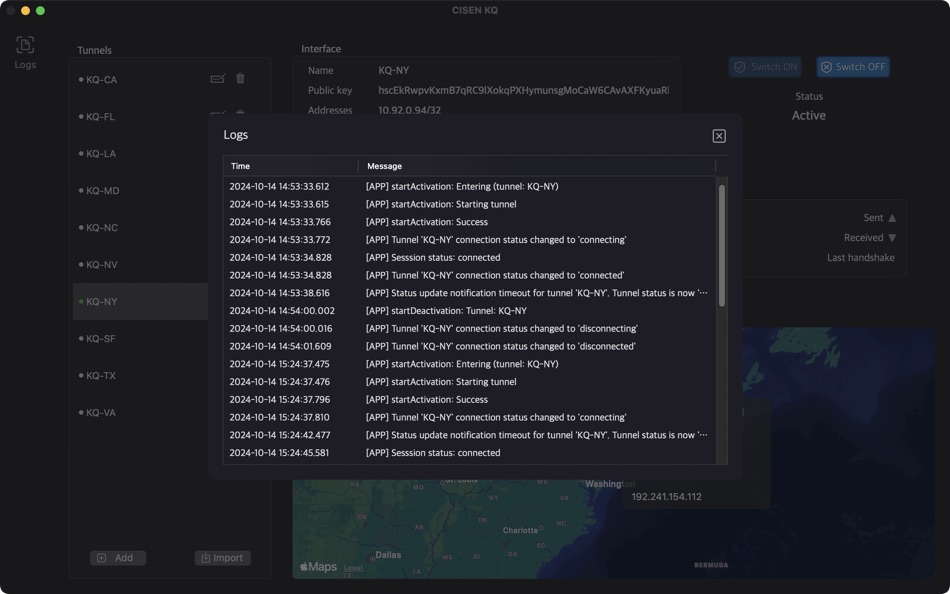The width and height of the screenshot is (950, 594).
Task: Select log row at 14:53:38.616 timeout
Action: click(470, 293)
